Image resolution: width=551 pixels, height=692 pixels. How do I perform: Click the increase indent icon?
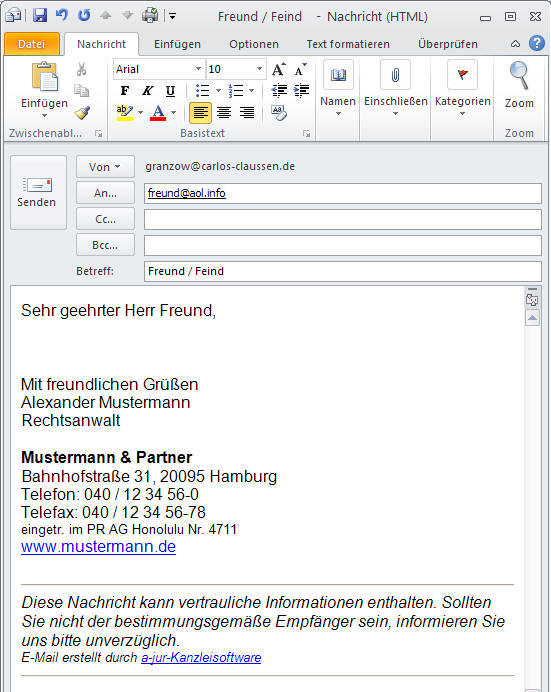click(301, 90)
